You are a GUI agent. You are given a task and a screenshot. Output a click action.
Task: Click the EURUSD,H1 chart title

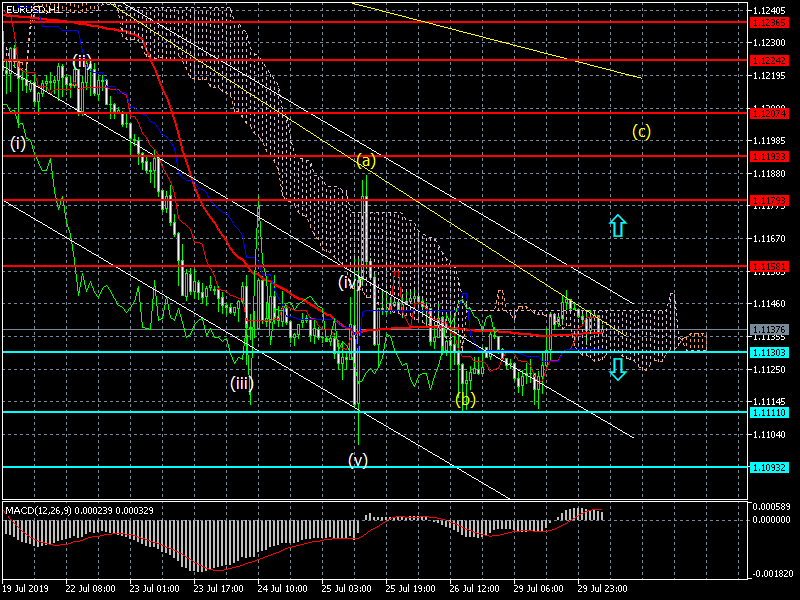(x=32, y=8)
